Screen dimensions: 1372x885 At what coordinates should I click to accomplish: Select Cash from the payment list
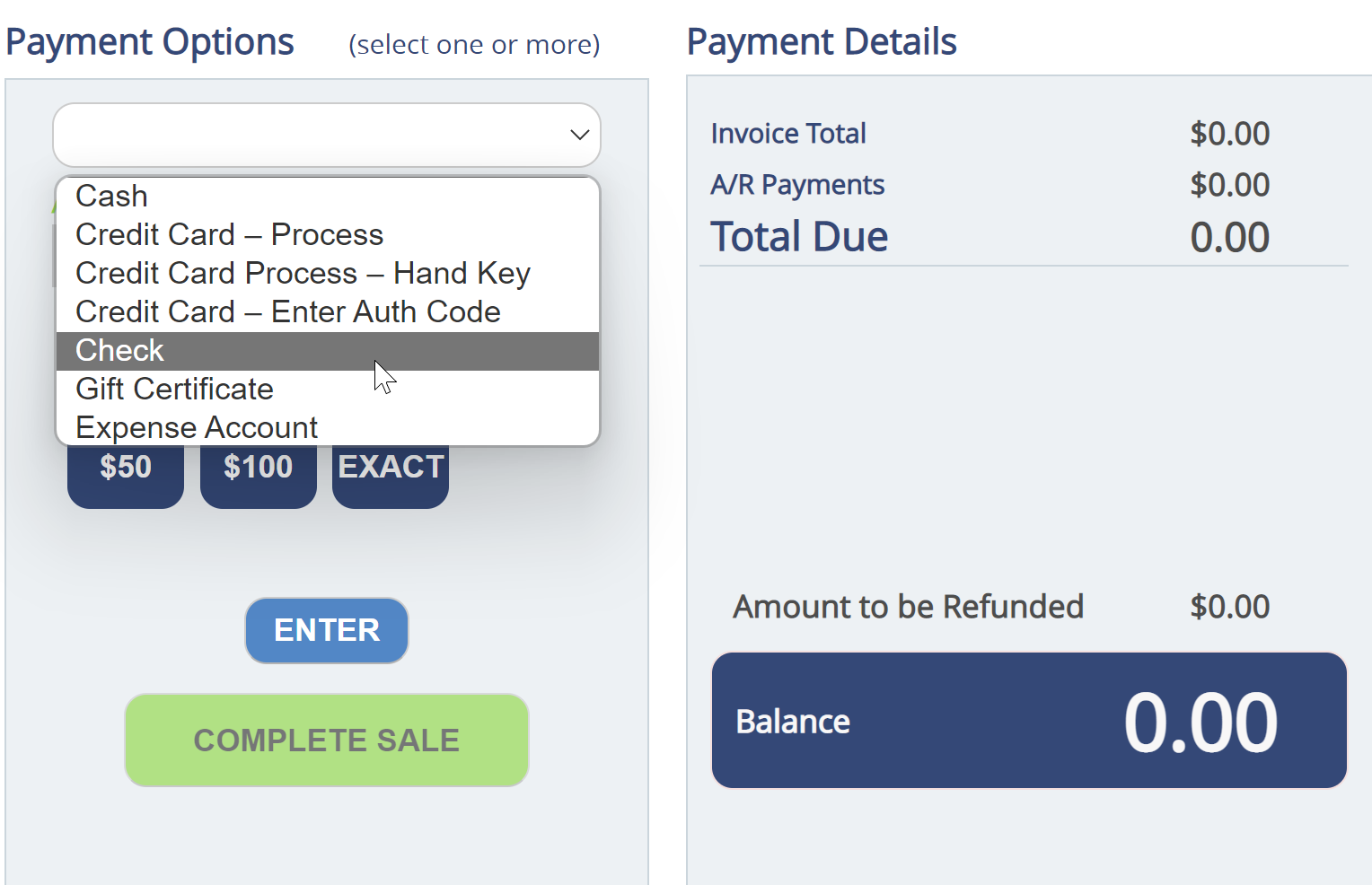point(112,196)
